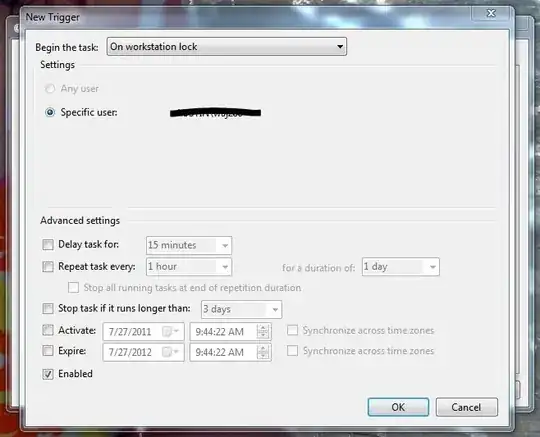
Task: Adjust the Activate time spinner
Action: click(x=263, y=332)
